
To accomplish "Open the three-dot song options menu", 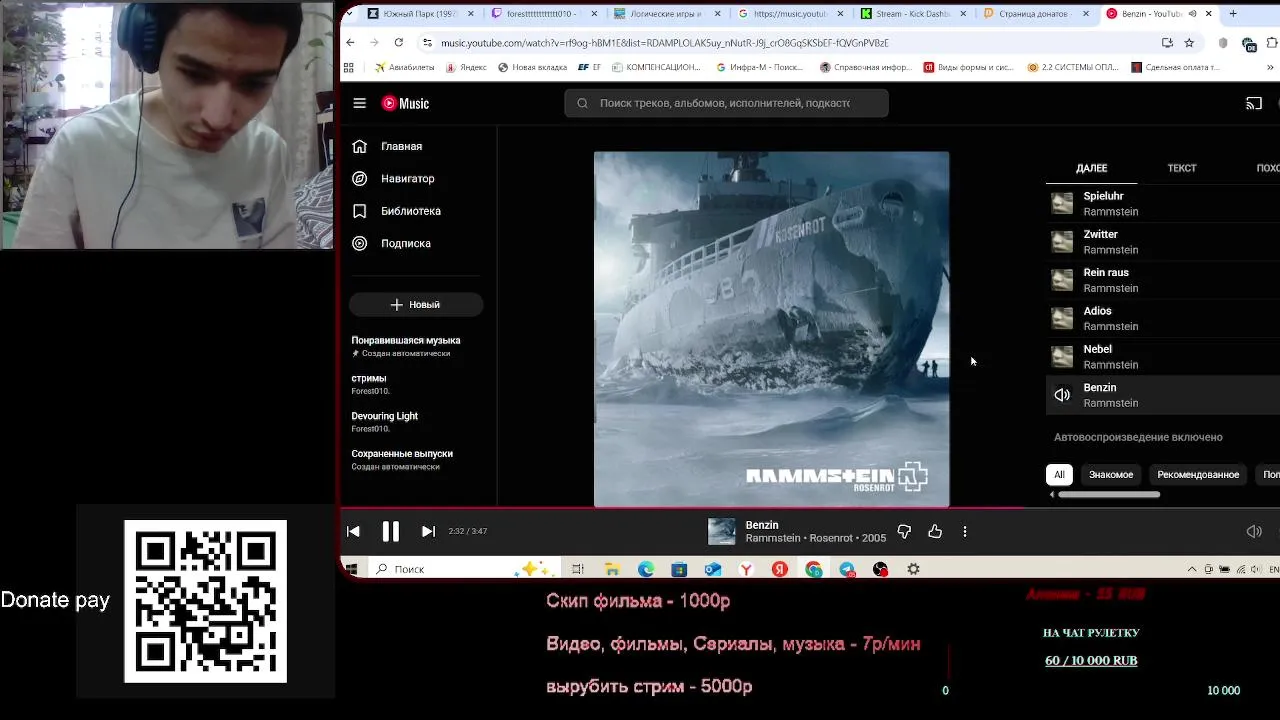I will click(x=965, y=532).
